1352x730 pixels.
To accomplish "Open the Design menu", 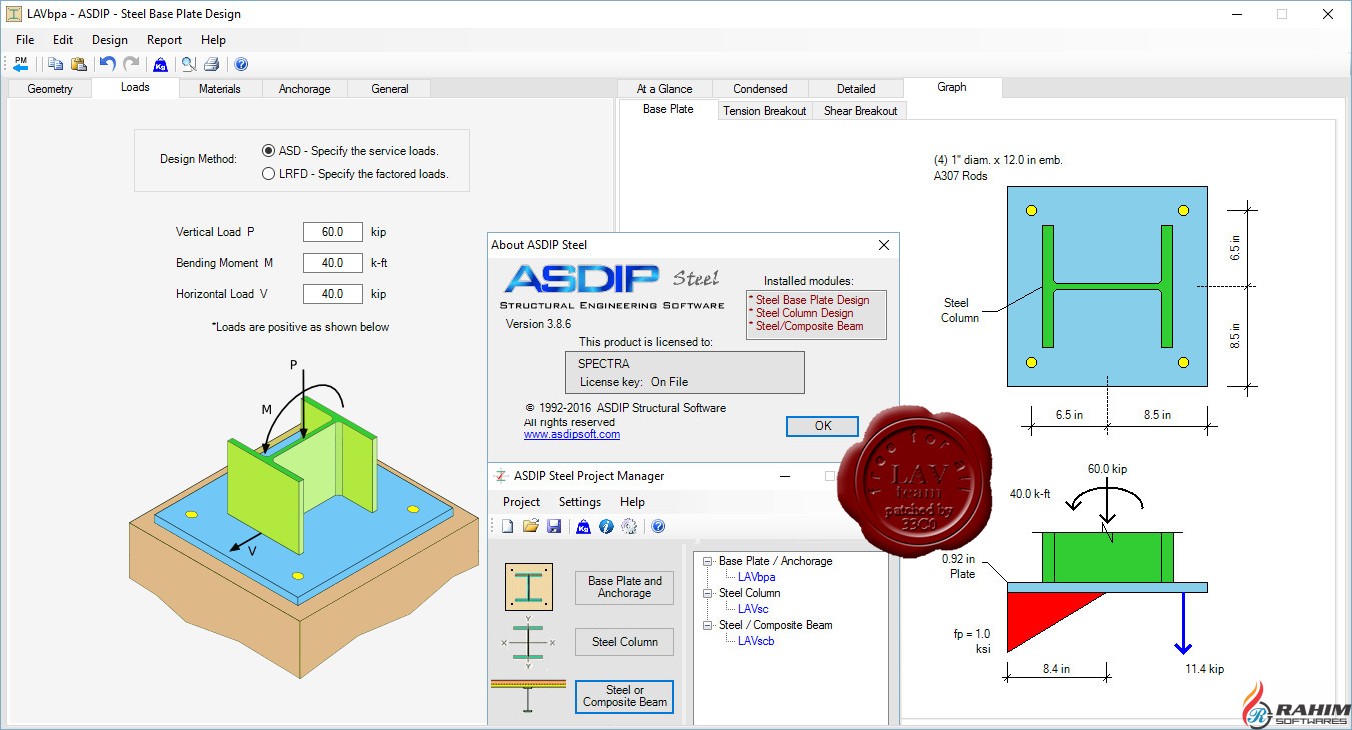I will coord(109,40).
